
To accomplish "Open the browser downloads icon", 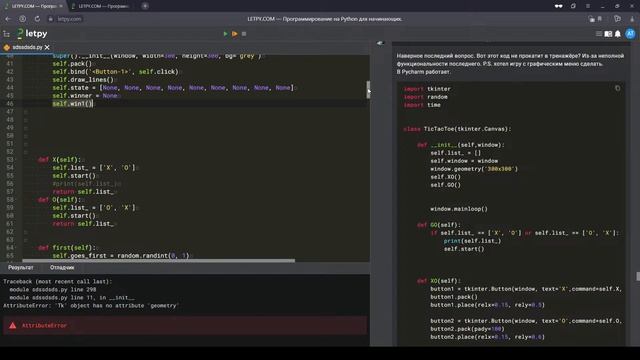I will pyautogui.click(x=632, y=19).
